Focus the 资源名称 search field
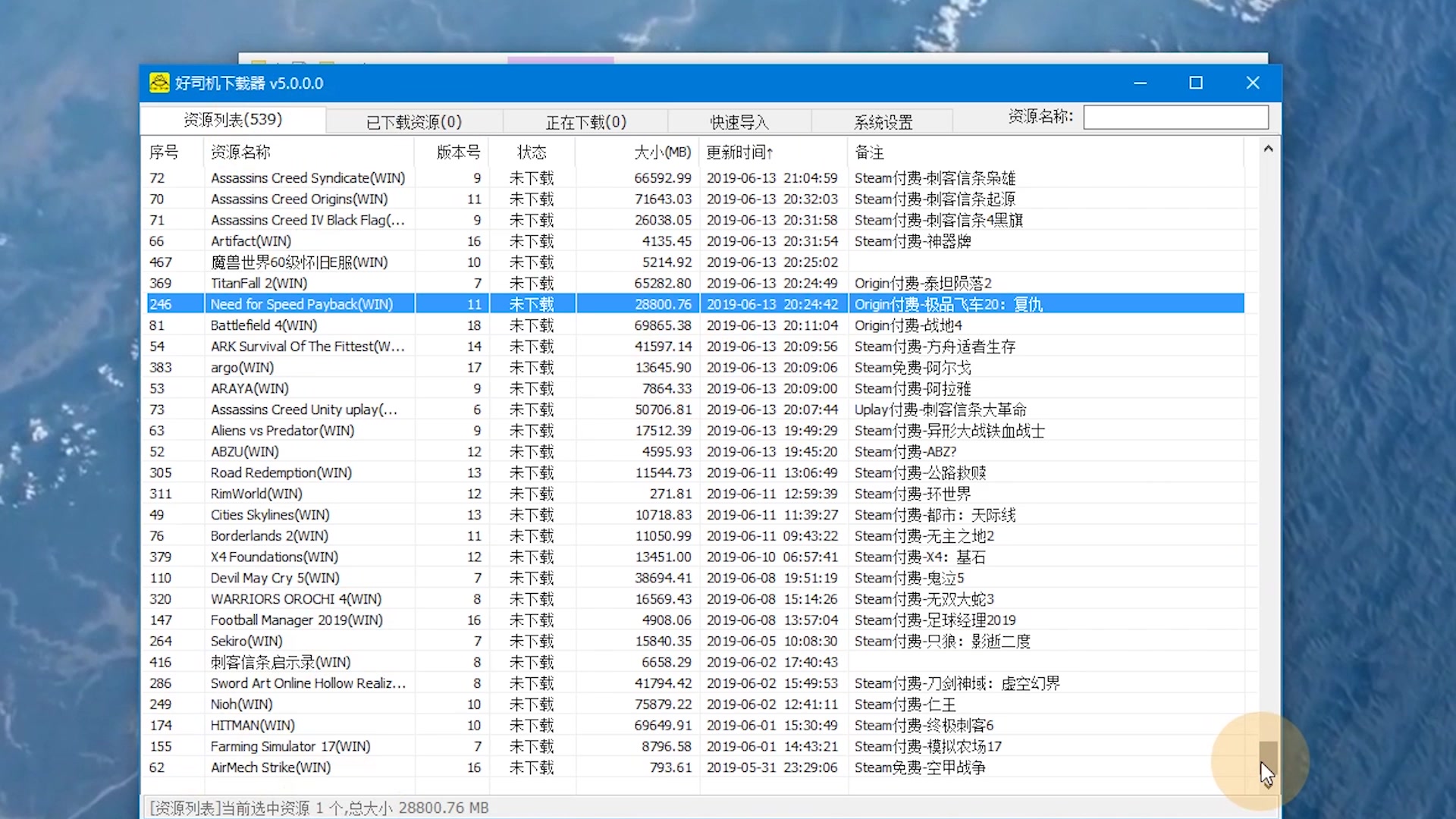The image size is (1456, 819). 1175,117
